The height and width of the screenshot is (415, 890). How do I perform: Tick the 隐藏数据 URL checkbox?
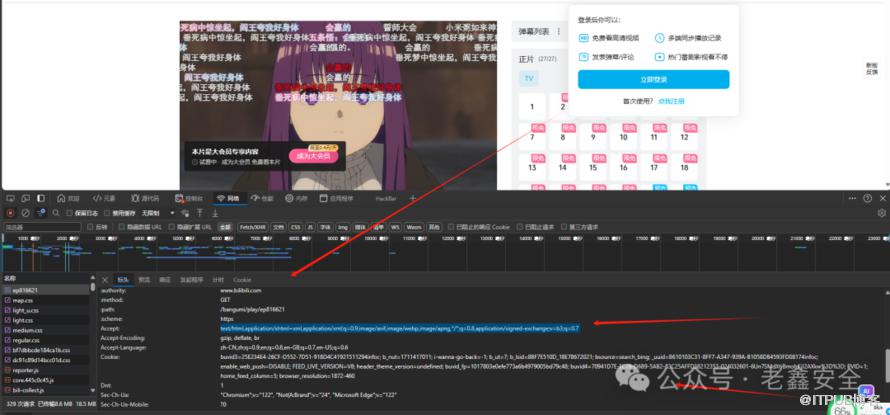[122, 227]
